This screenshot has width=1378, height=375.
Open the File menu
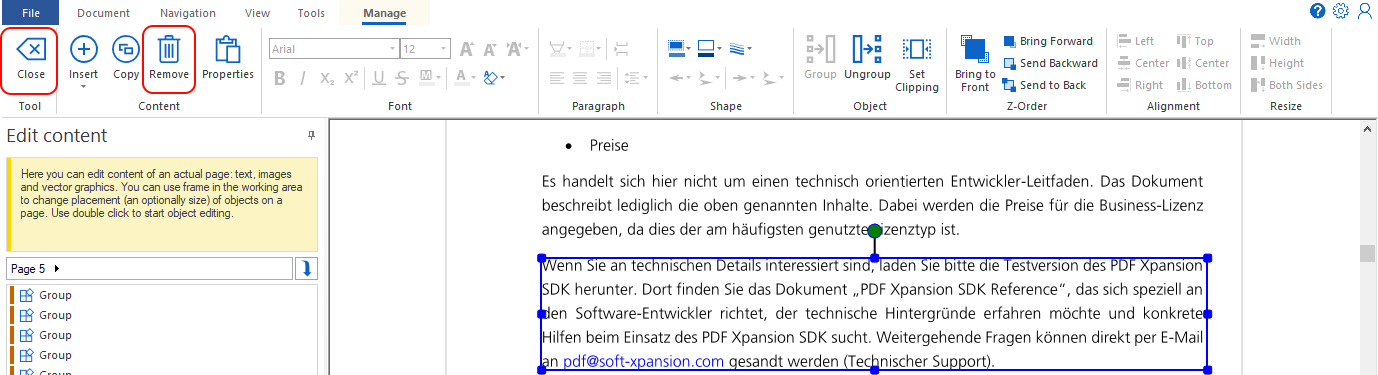point(30,13)
